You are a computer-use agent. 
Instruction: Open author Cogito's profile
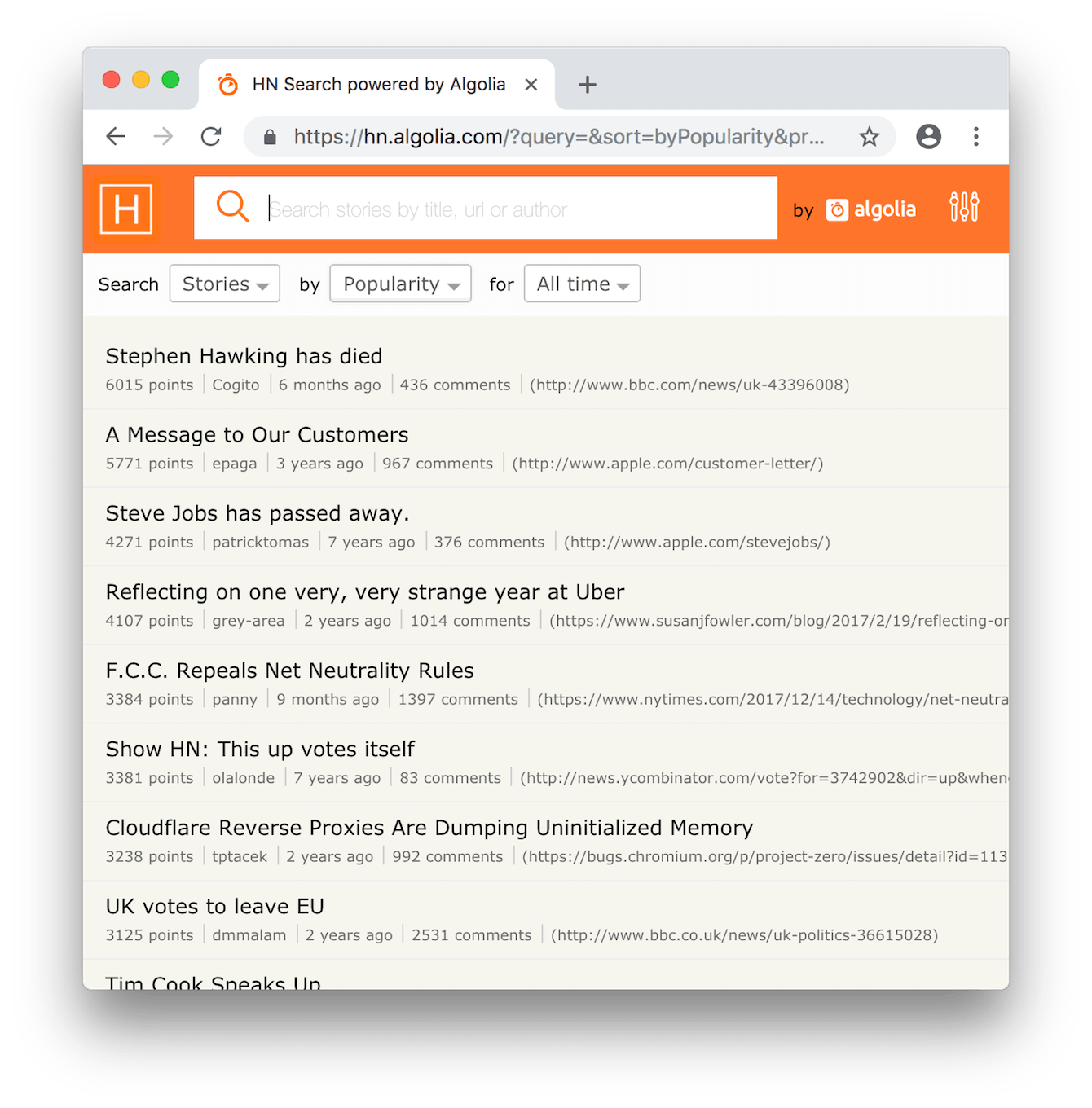236,385
